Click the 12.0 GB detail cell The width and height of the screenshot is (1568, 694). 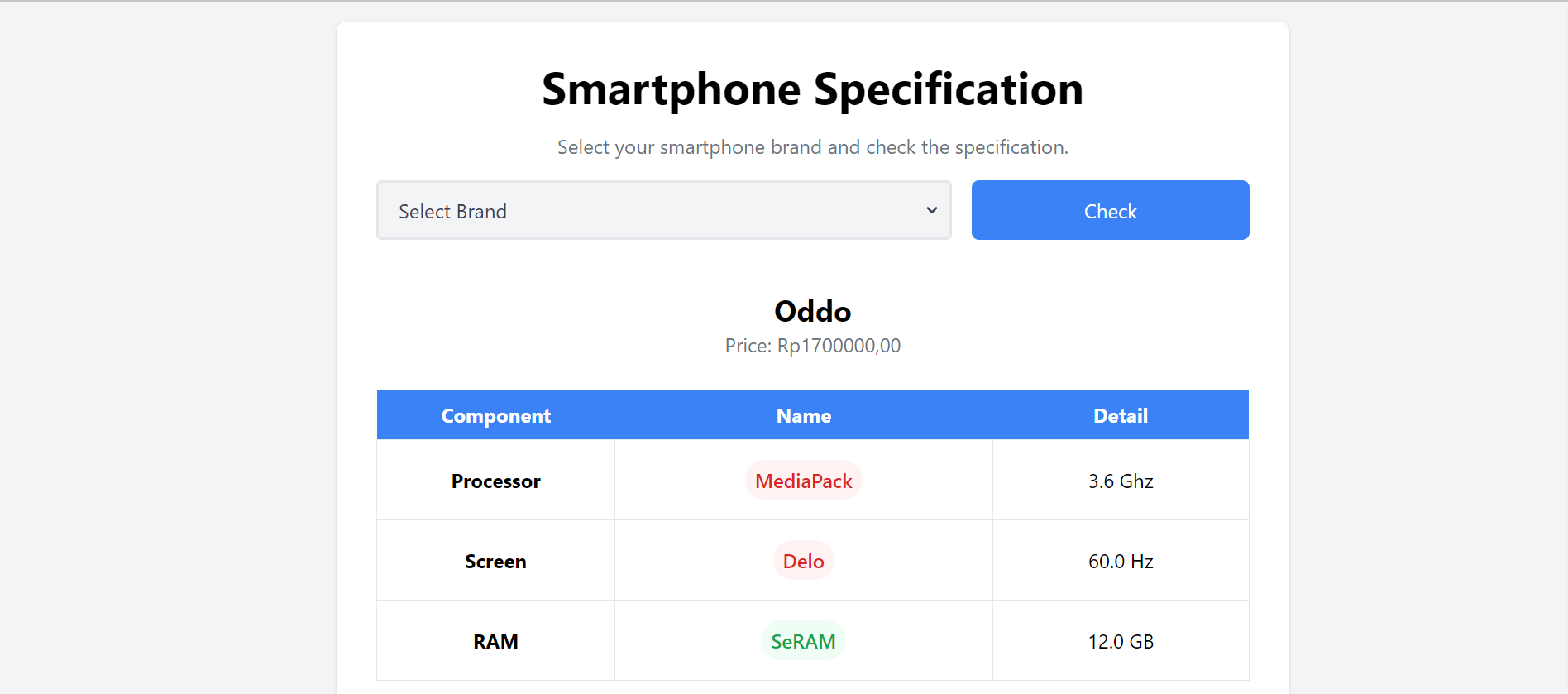1120,642
